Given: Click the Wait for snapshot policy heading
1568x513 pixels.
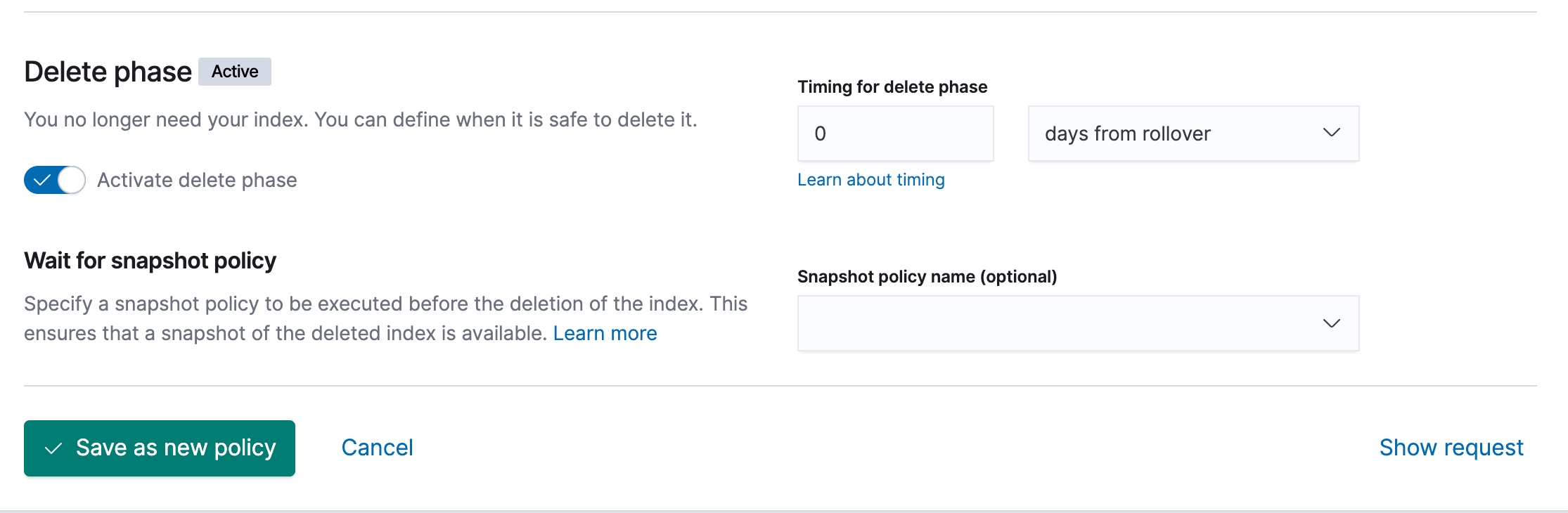Looking at the screenshot, I should pos(150,261).
